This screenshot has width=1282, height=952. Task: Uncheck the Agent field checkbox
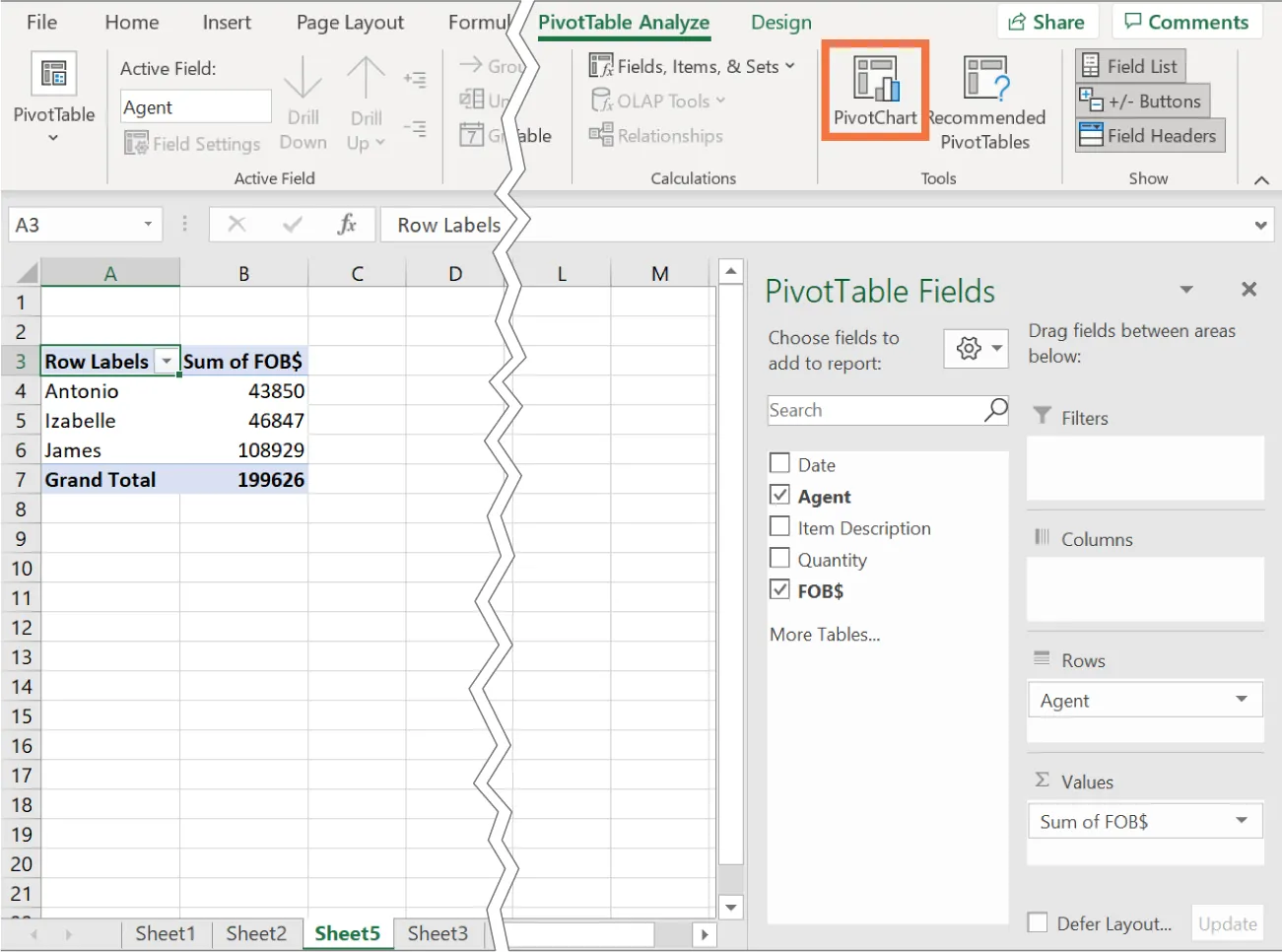coord(779,494)
